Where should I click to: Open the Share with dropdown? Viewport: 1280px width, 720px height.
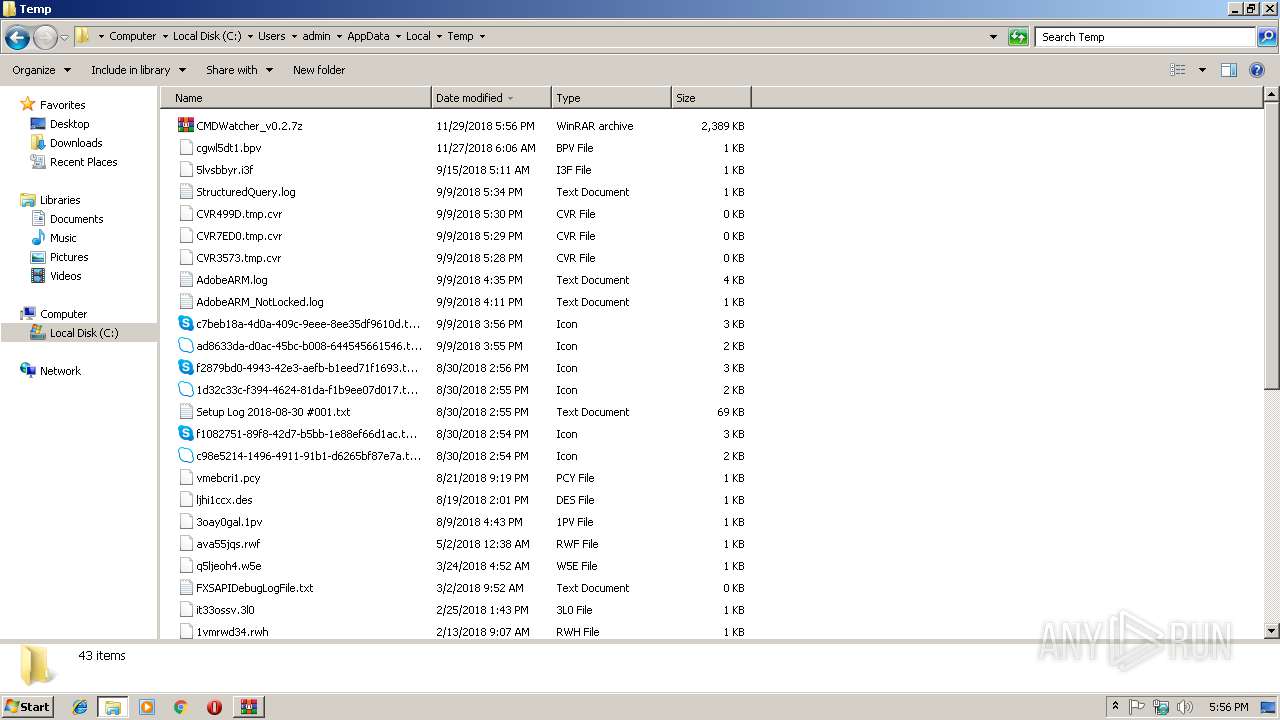239,70
